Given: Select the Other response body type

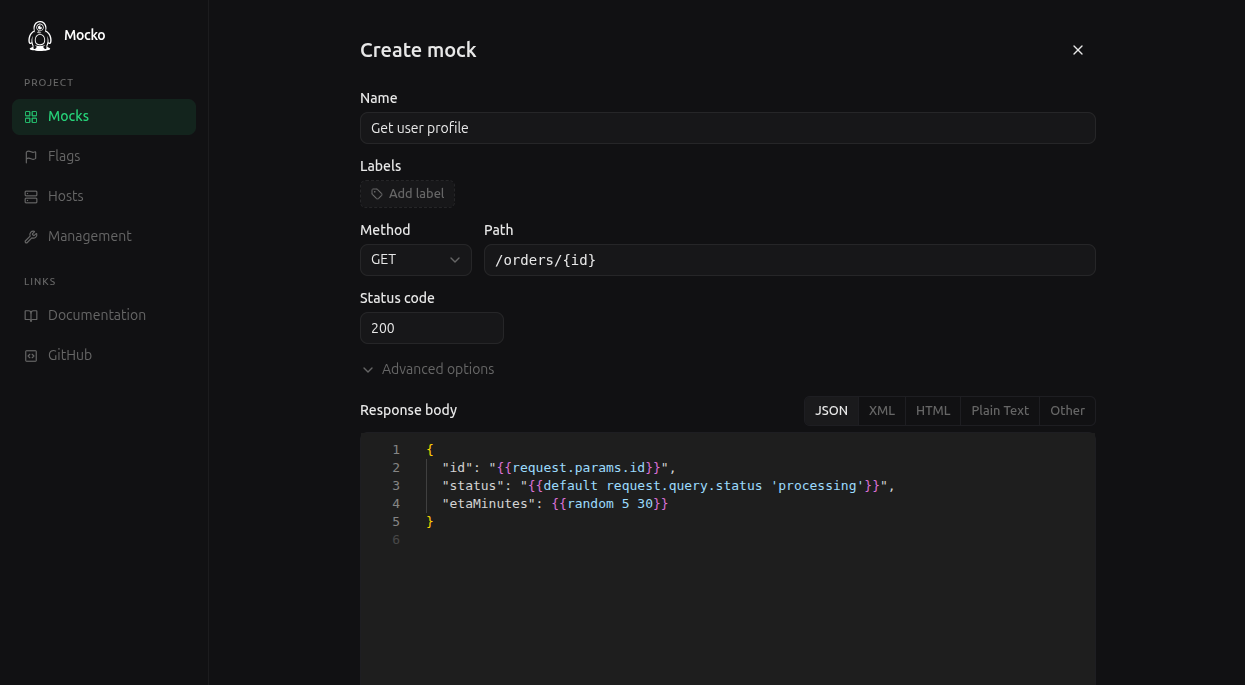Looking at the screenshot, I should [1067, 411].
